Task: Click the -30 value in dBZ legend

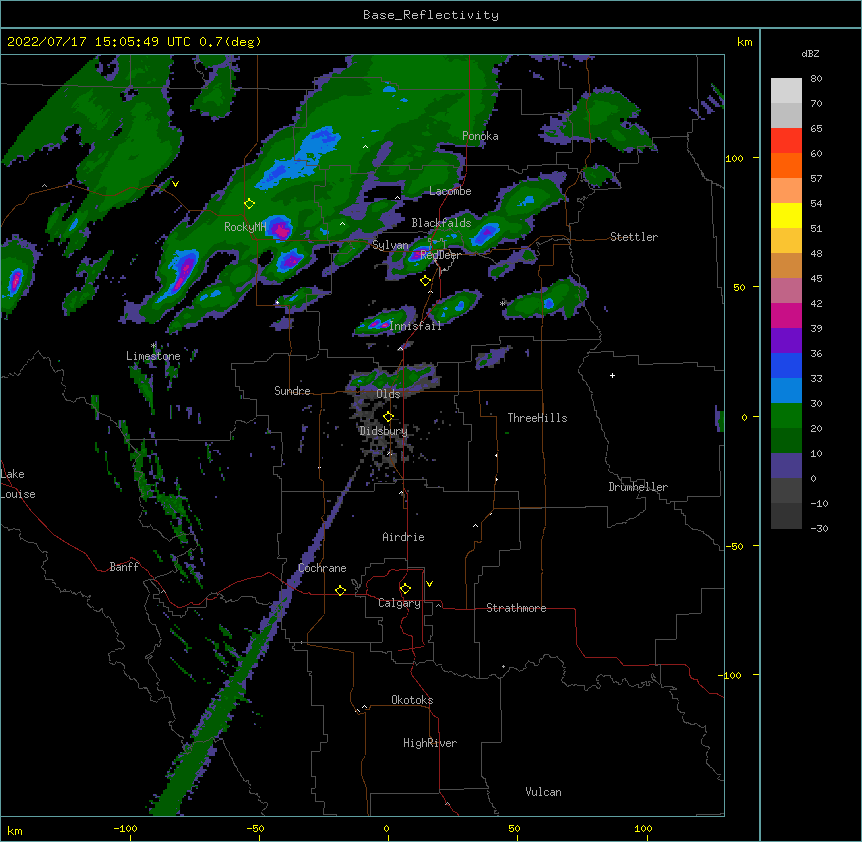Action: 819,528
